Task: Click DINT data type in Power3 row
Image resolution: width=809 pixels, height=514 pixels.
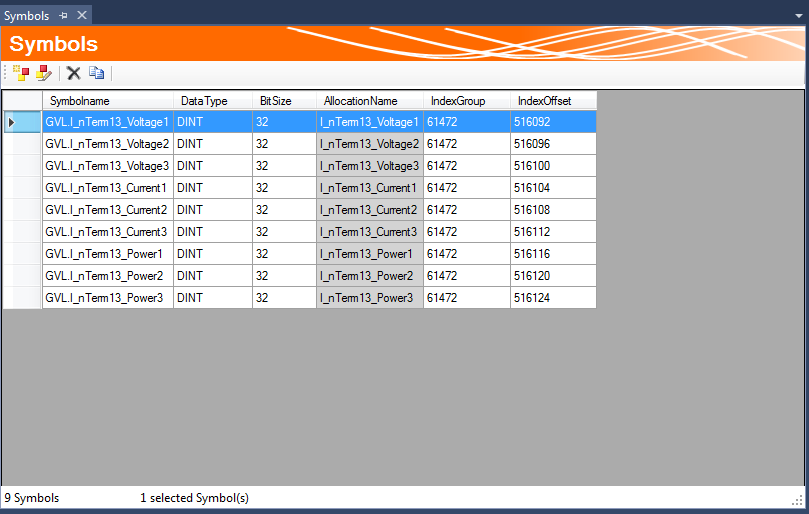Action: pyautogui.click(x=213, y=298)
